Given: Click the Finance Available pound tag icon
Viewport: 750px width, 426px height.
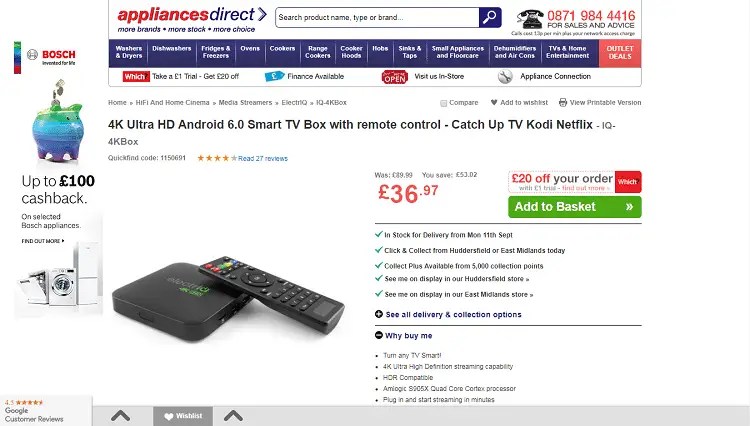Looking at the screenshot, I should (275, 76).
